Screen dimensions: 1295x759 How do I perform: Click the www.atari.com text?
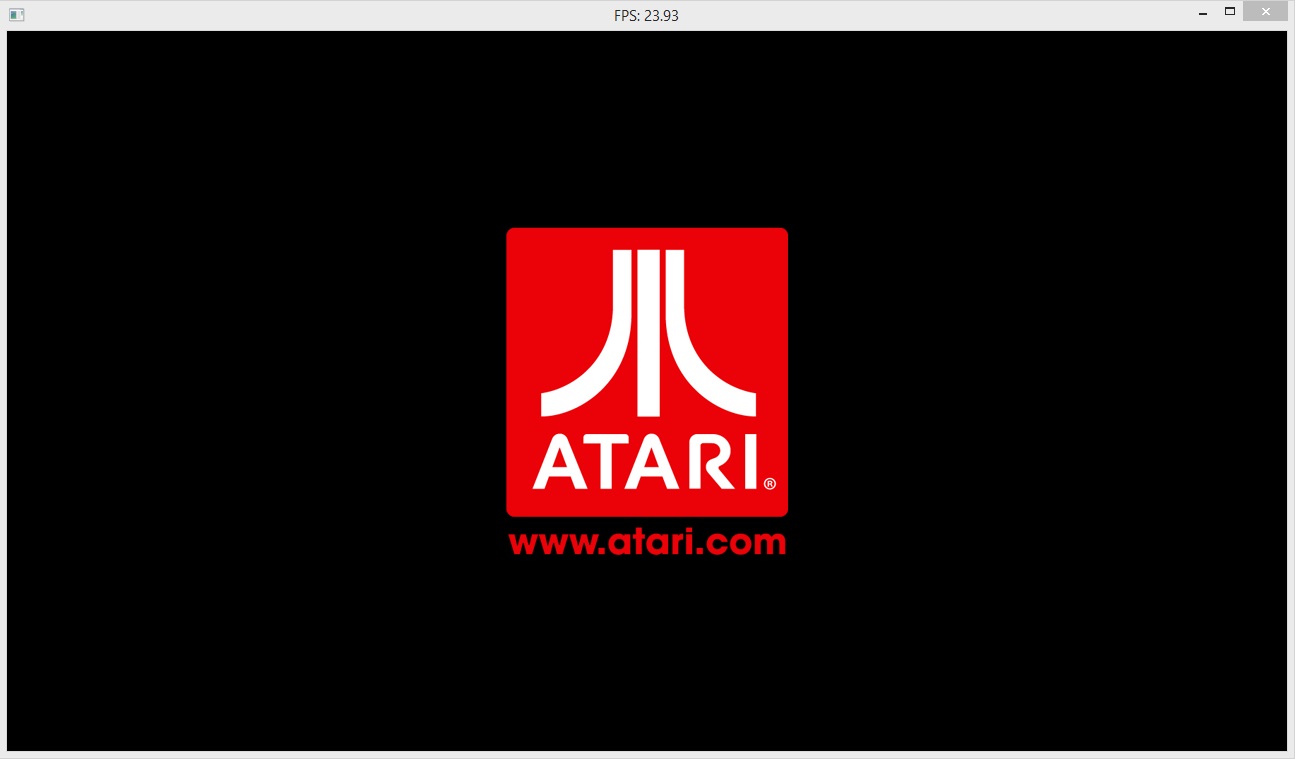click(647, 542)
